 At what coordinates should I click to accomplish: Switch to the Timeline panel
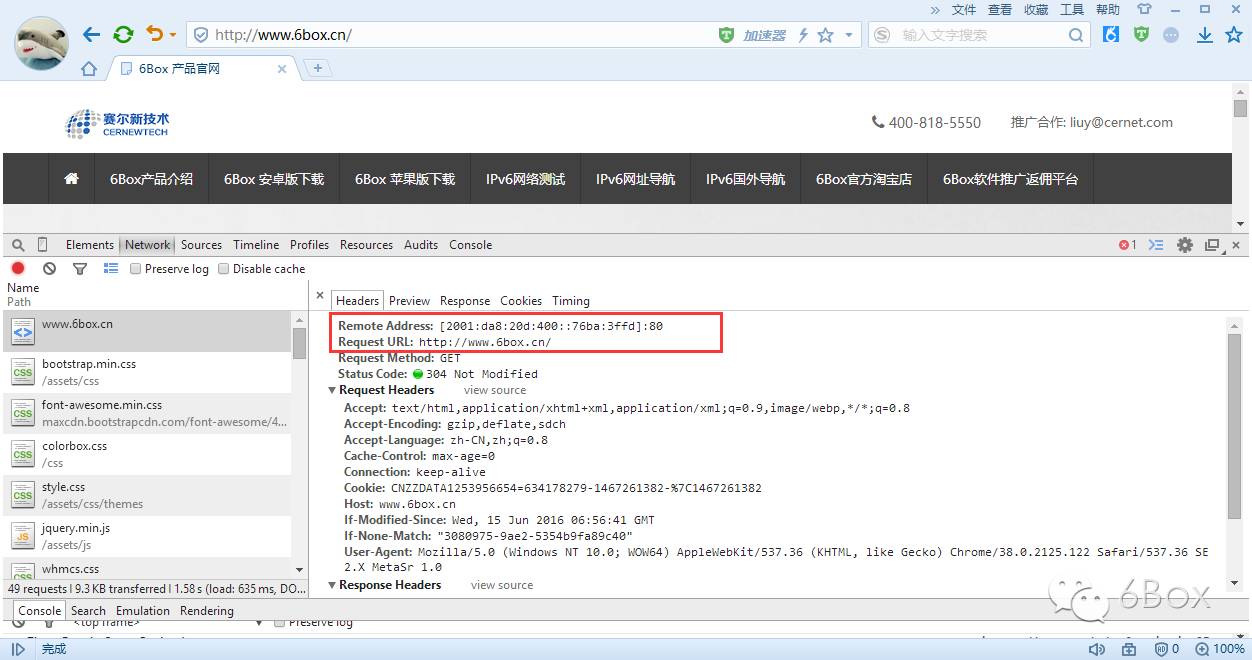pyautogui.click(x=256, y=245)
